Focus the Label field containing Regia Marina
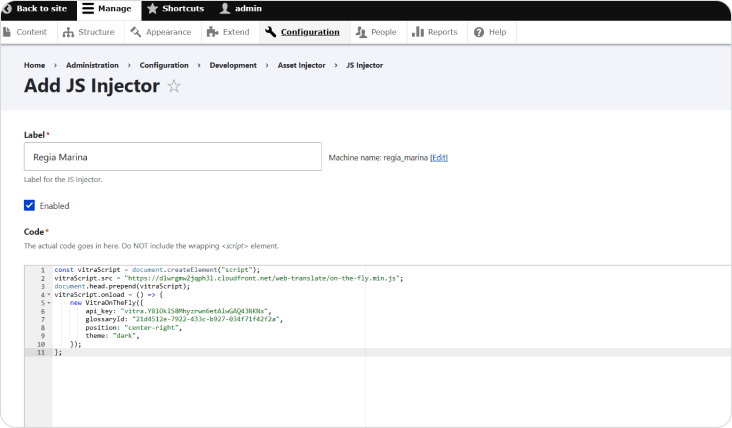Screen dimensions: 732x428 (173, 156)
